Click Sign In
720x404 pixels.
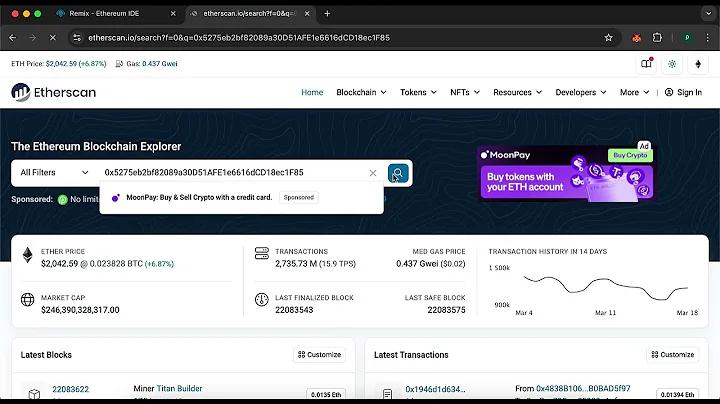tap(683, 92)
